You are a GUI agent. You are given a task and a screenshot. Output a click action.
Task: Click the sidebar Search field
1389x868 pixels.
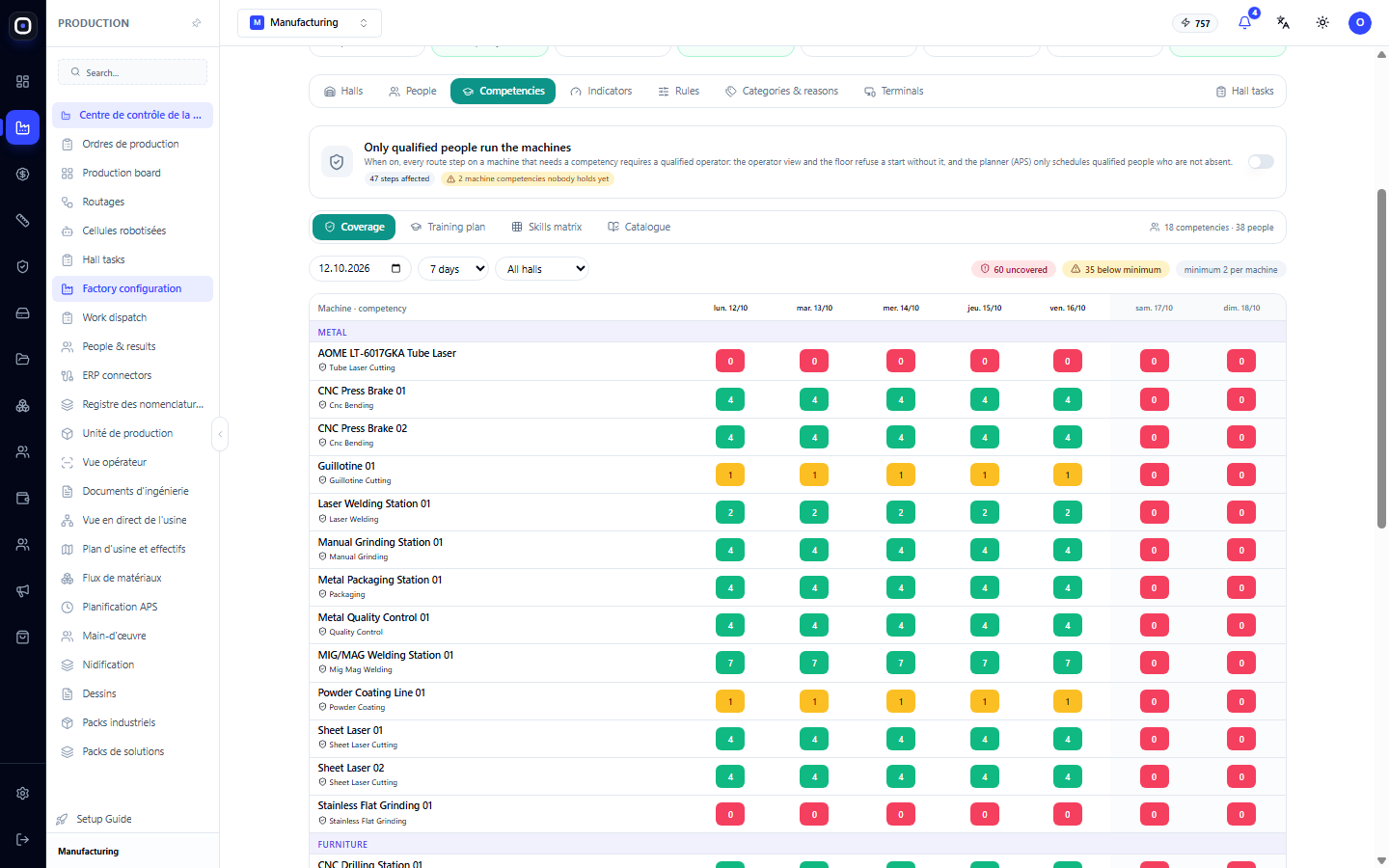pos(133,72)
